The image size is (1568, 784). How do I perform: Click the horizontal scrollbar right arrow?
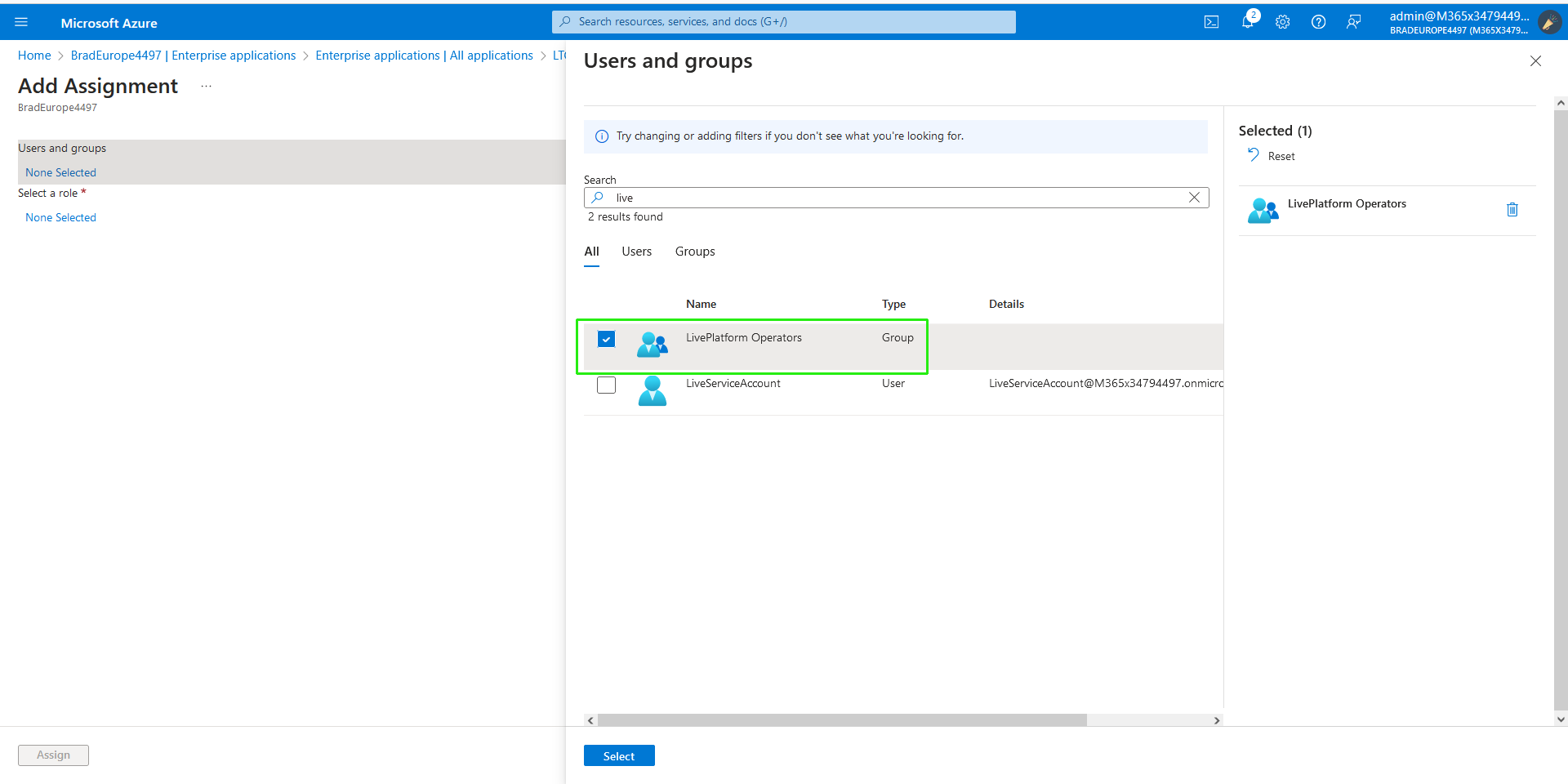point(1217,720)
